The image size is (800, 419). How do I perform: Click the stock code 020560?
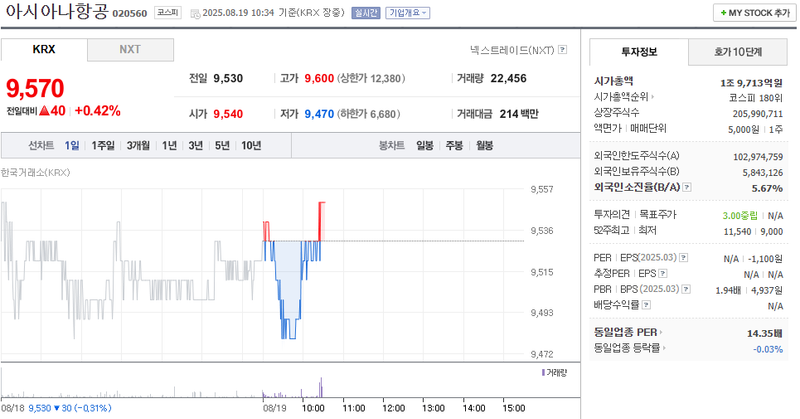130,14
